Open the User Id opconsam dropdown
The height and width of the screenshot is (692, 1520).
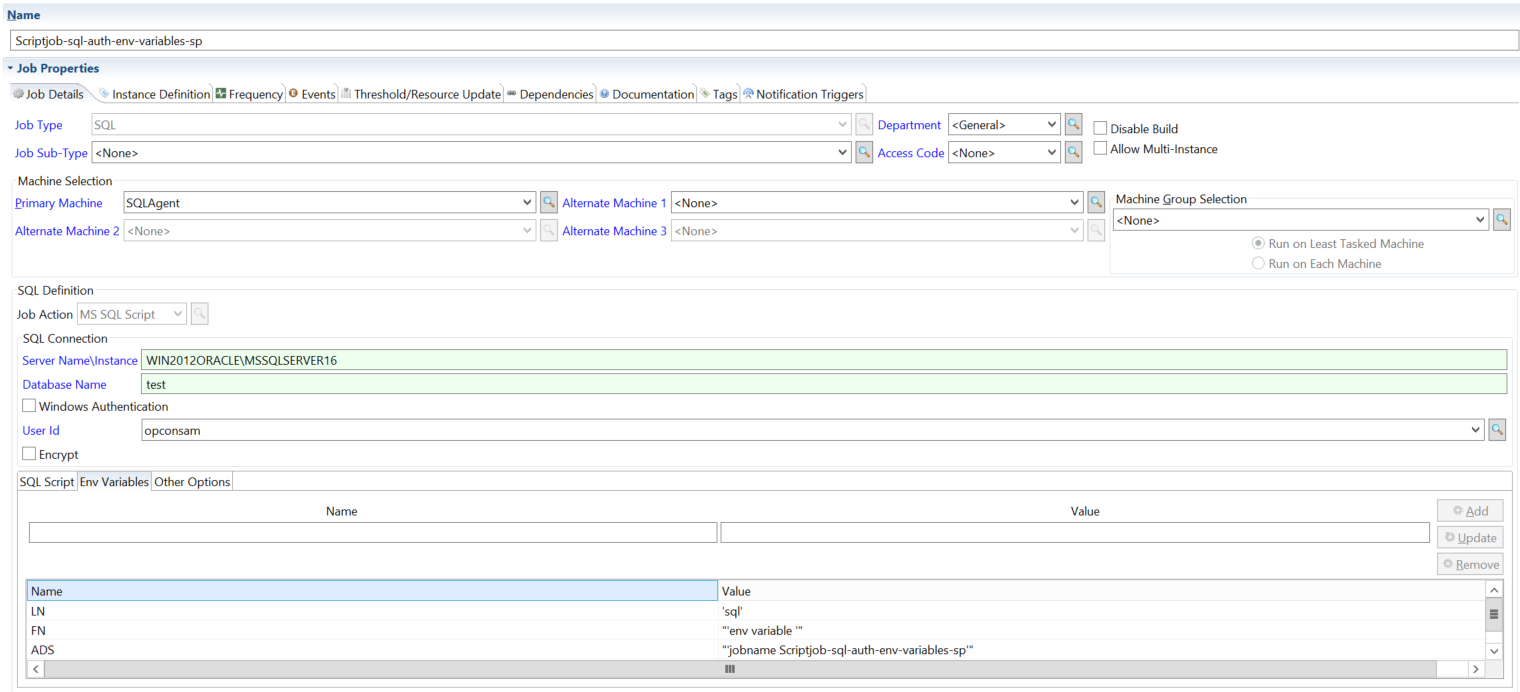click(1476, 430)
